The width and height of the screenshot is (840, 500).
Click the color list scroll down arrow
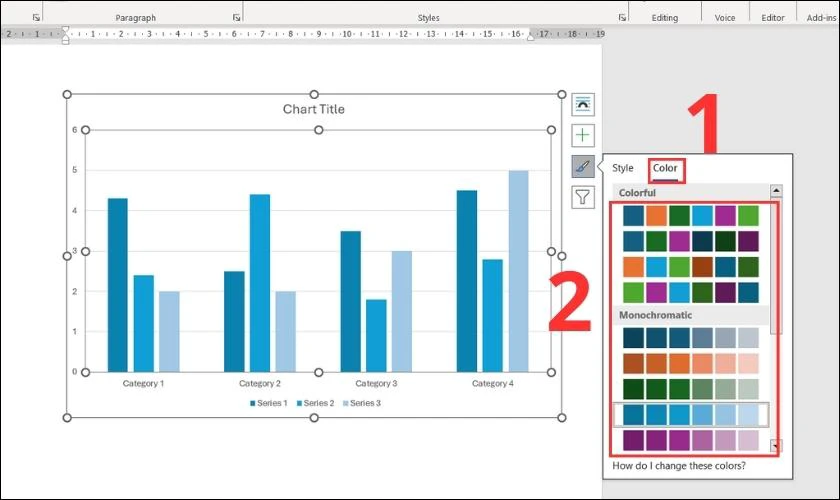[776, 445]
